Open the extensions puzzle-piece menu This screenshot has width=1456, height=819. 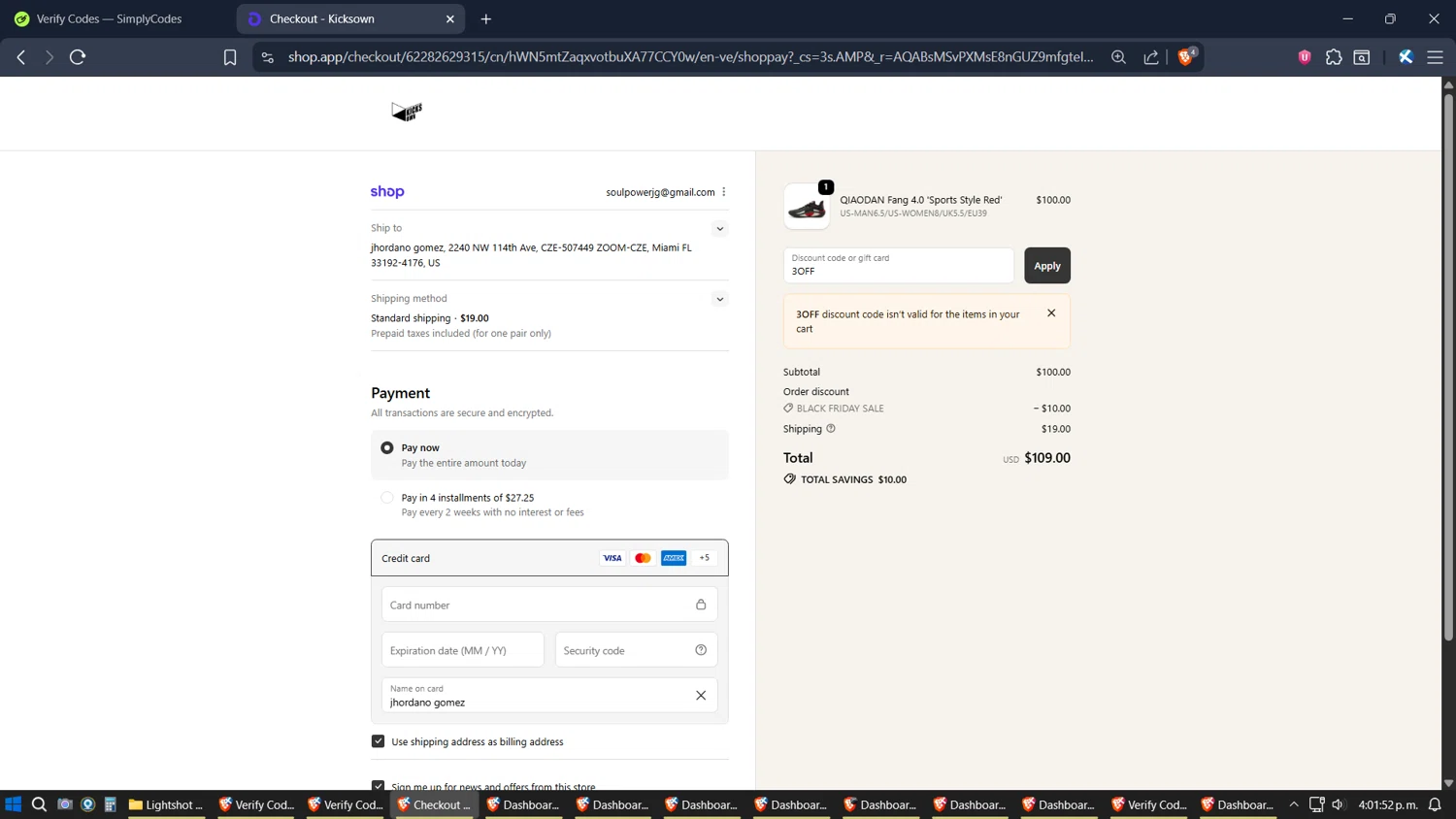click(1334, 57)
